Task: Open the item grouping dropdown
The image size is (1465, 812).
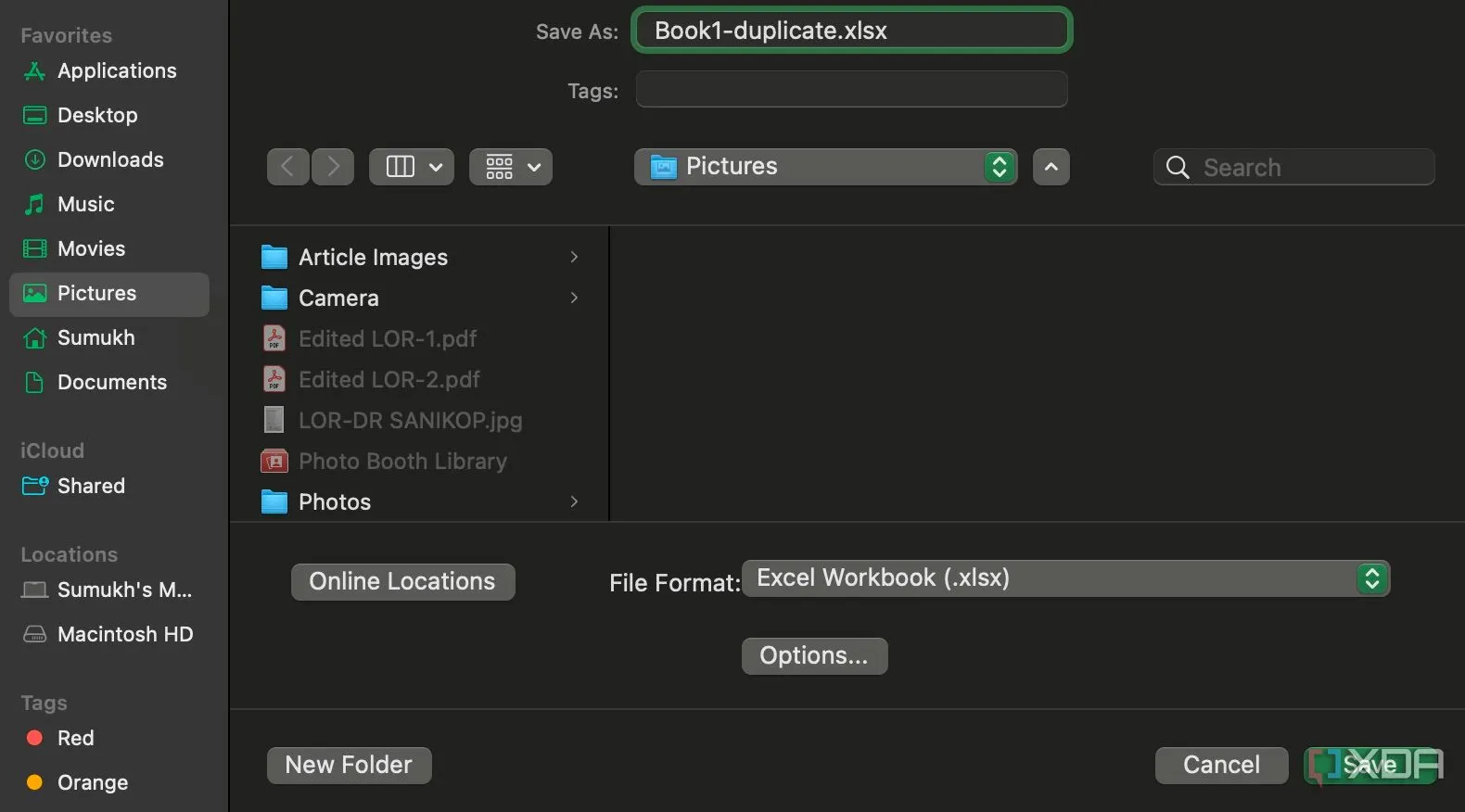Action: coord(511,167)
